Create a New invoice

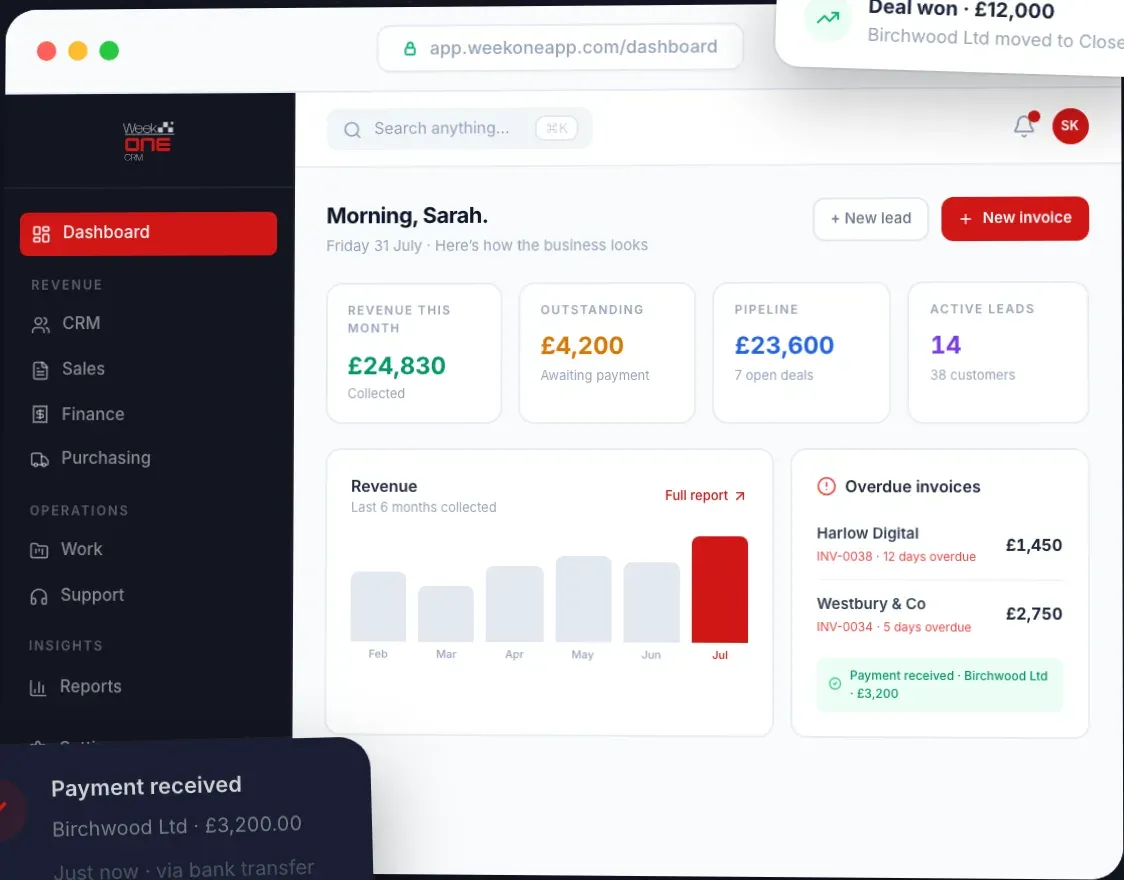click(1015, 219)
